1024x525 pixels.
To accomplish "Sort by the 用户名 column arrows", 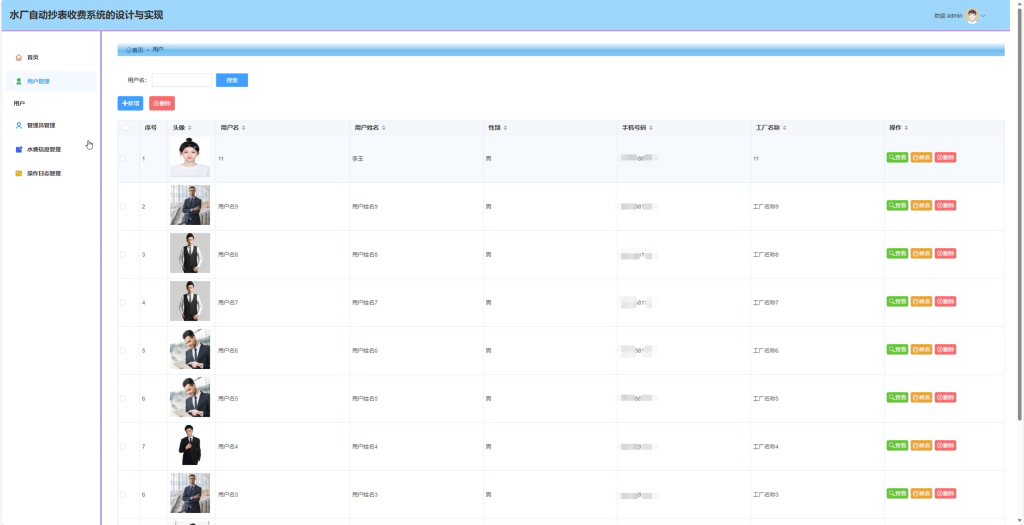I will (x=244, y=128).
